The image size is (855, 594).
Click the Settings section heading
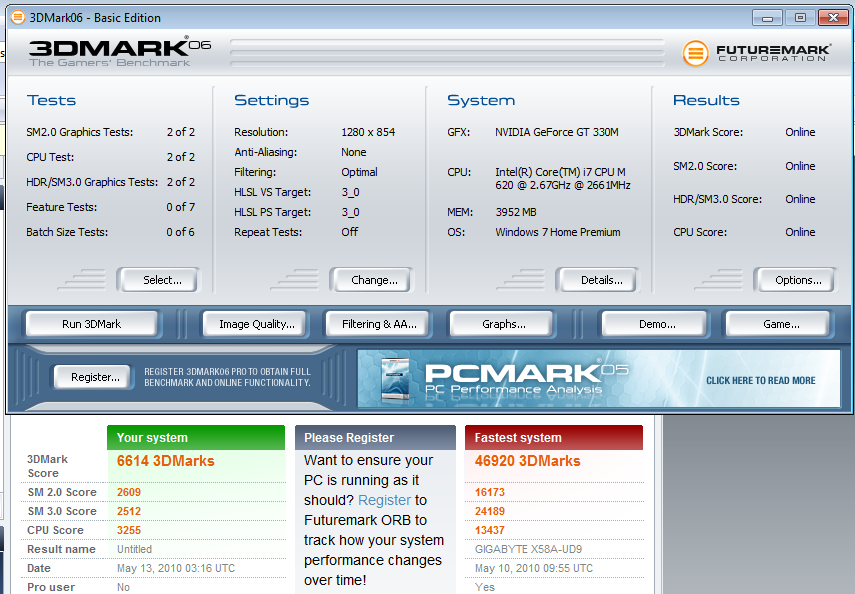272,100
